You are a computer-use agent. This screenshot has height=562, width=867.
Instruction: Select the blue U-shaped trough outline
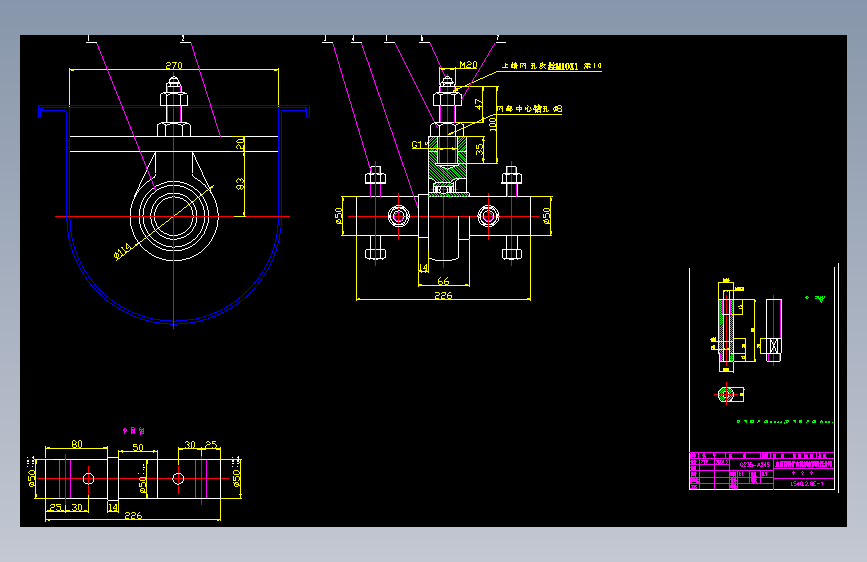tap(174, 213)
